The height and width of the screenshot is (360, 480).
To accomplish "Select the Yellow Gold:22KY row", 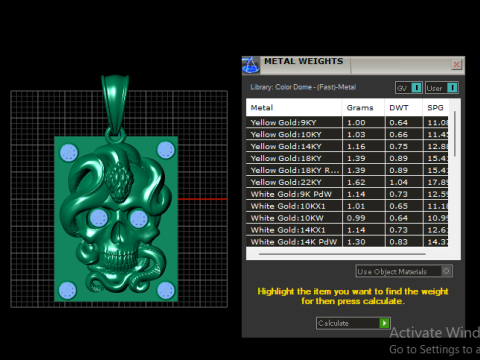I will click(x=347, y=182).
